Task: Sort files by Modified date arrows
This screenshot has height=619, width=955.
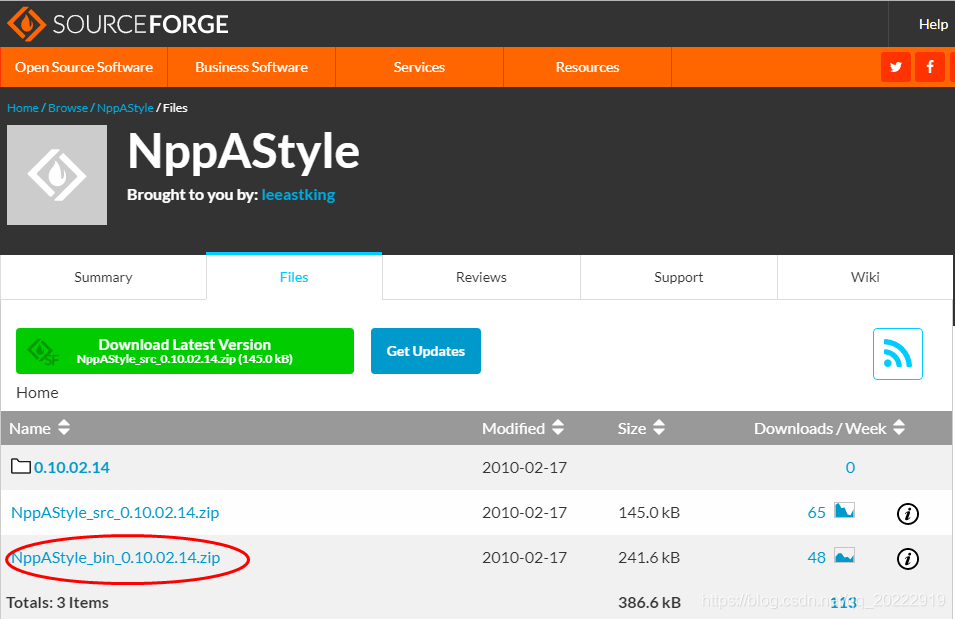Action: tap(558, 428)
